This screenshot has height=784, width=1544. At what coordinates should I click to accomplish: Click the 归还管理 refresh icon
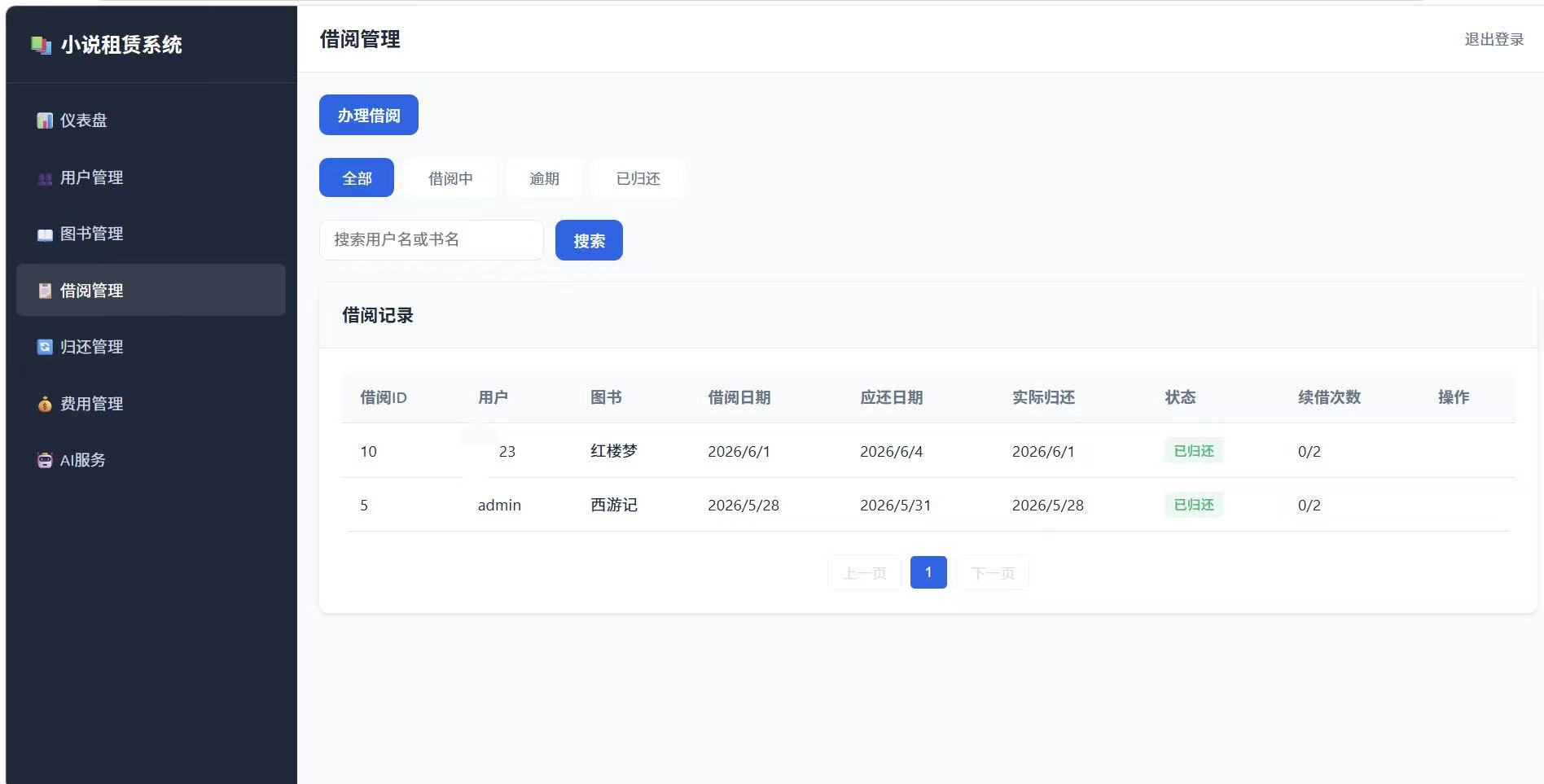45,347
